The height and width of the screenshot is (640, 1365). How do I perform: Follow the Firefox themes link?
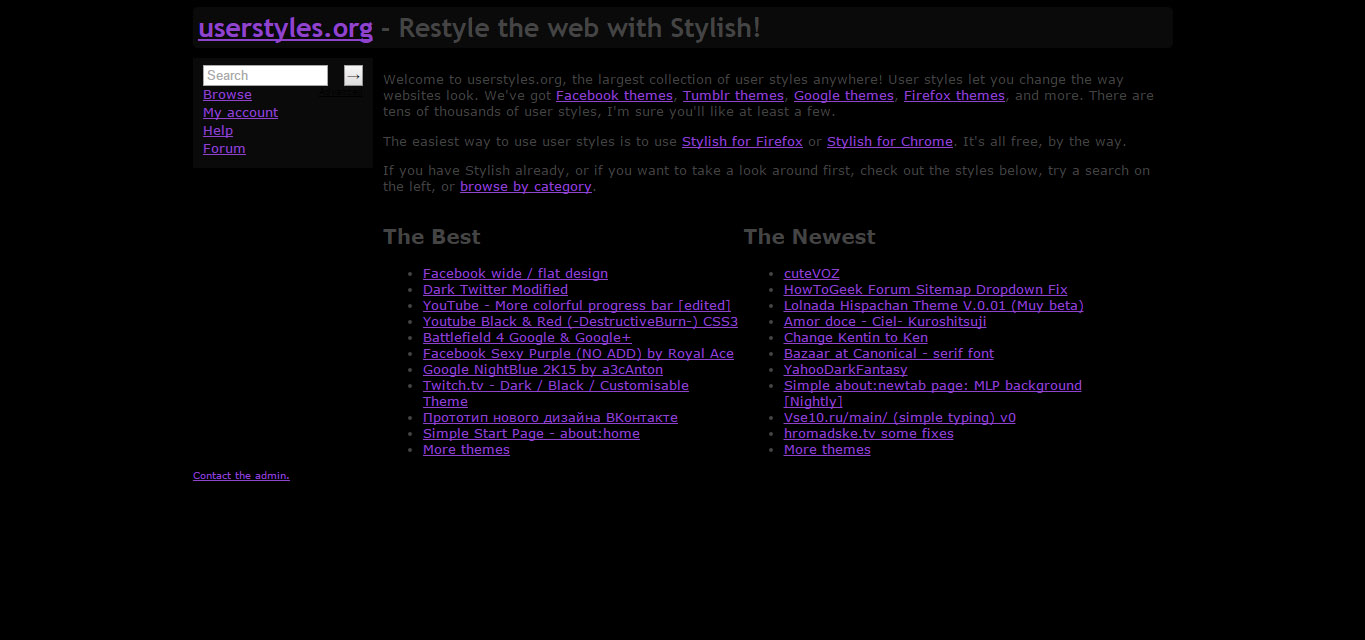pos(954,96)
